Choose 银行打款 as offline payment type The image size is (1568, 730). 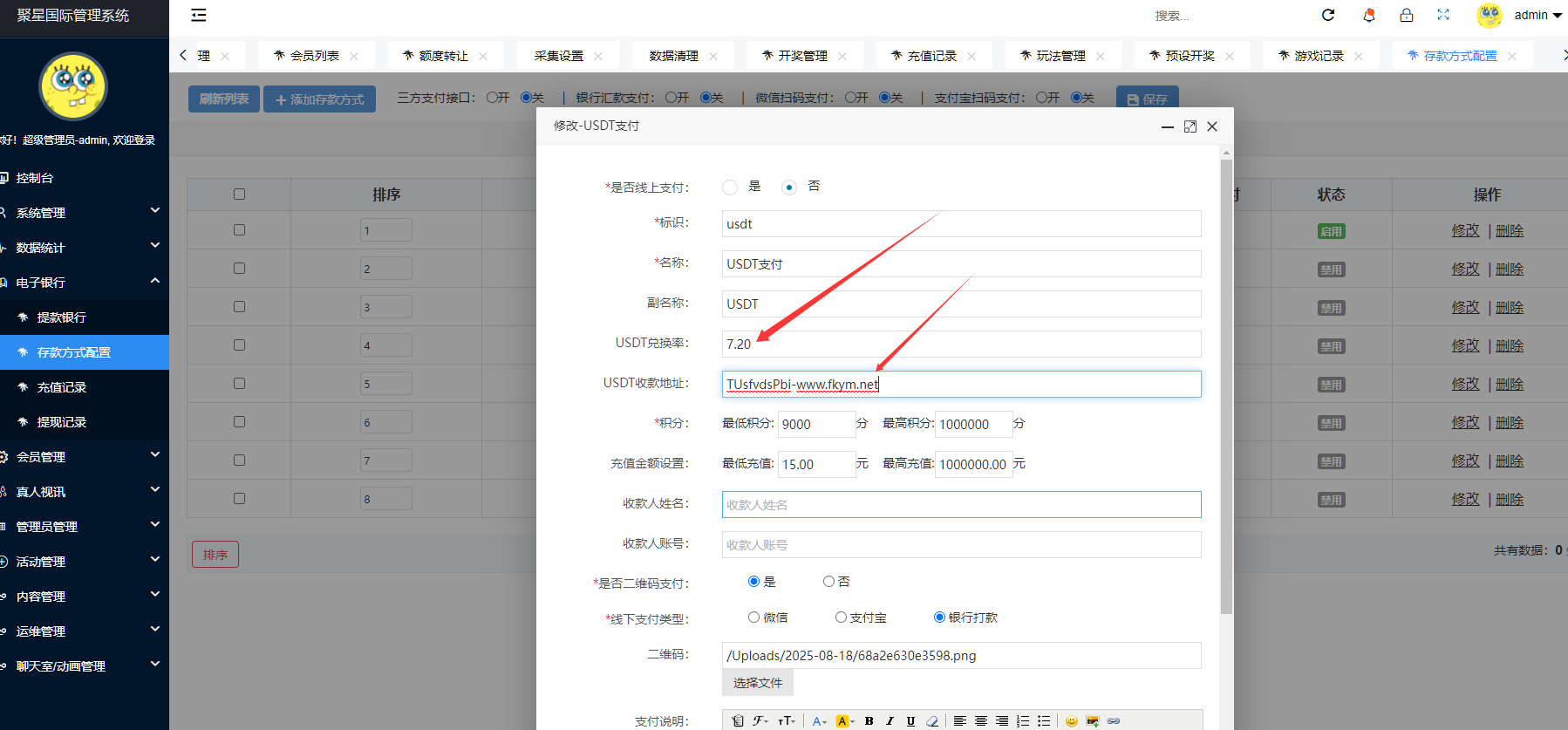(x=939, y=617)
